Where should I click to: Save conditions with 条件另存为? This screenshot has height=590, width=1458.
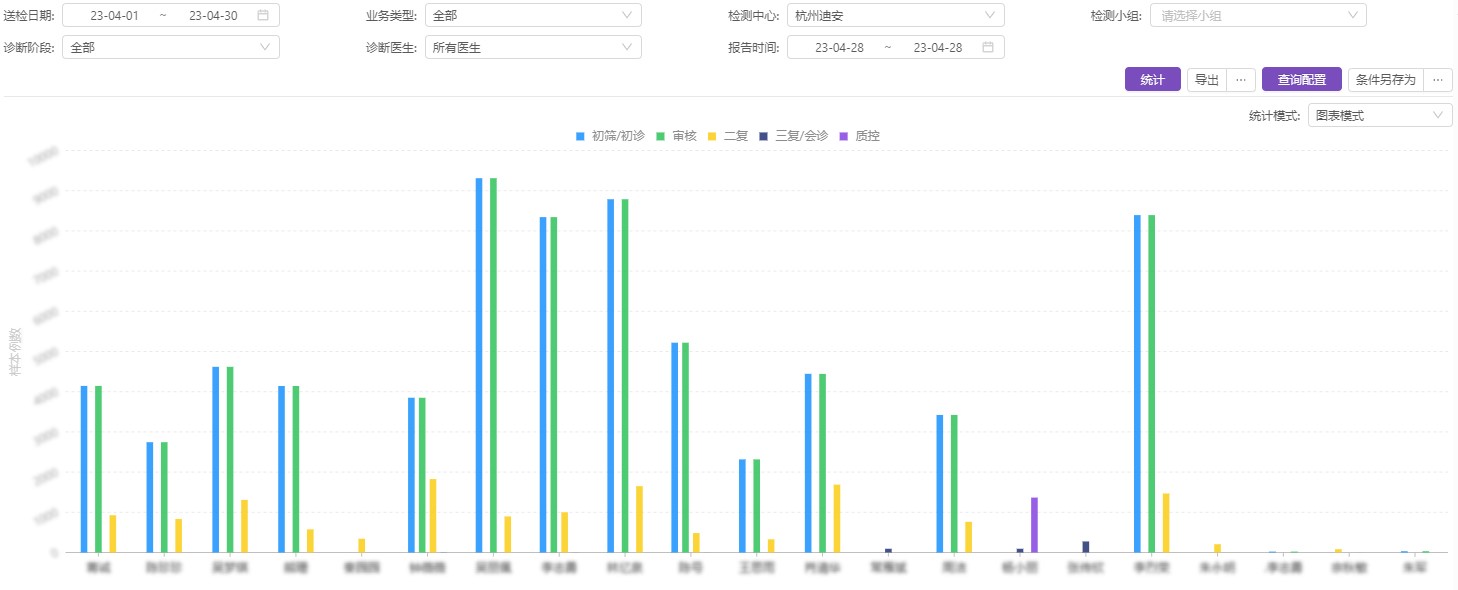1385,80
